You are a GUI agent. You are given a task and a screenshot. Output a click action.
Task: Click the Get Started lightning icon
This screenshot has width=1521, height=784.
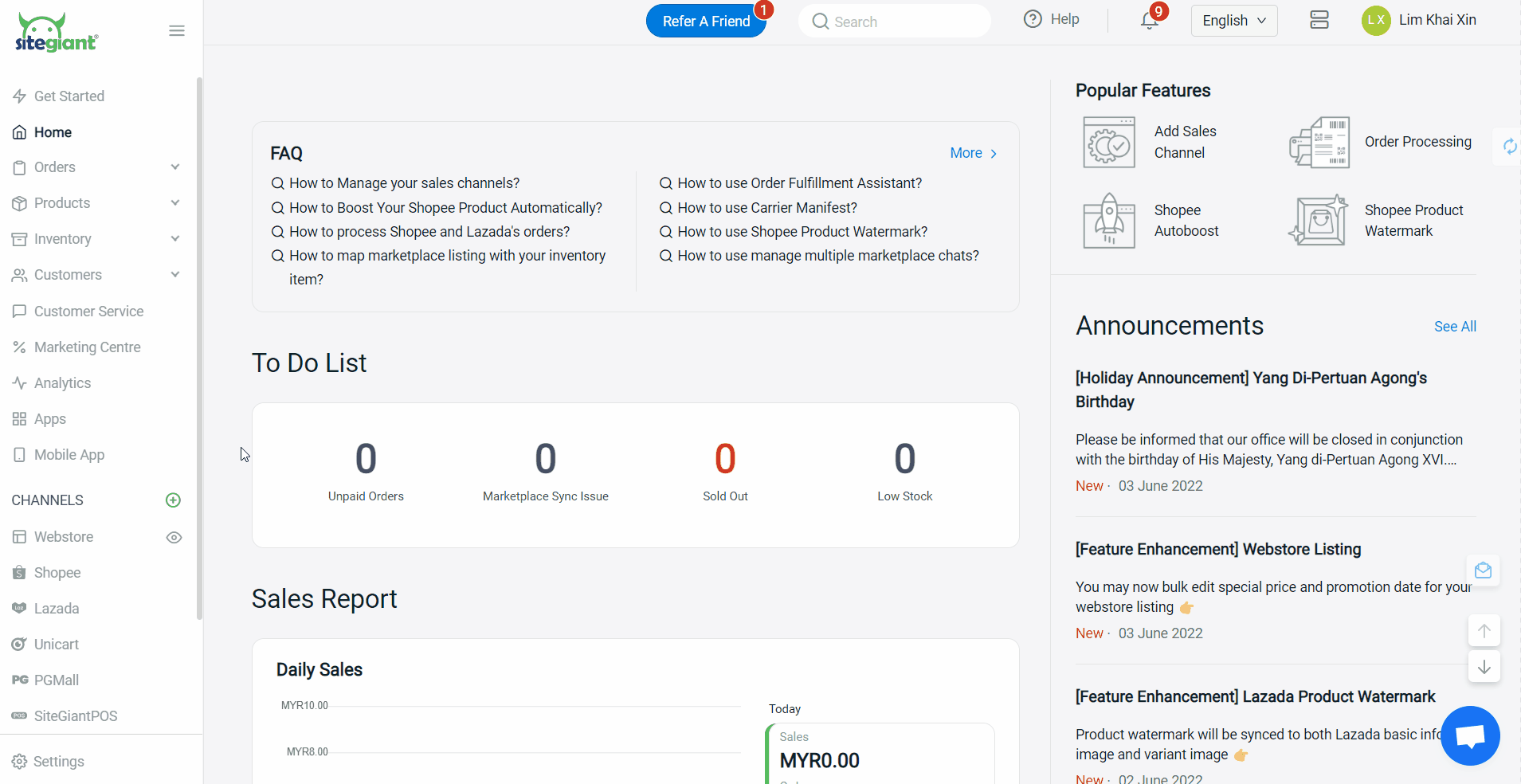pos(19,96)
